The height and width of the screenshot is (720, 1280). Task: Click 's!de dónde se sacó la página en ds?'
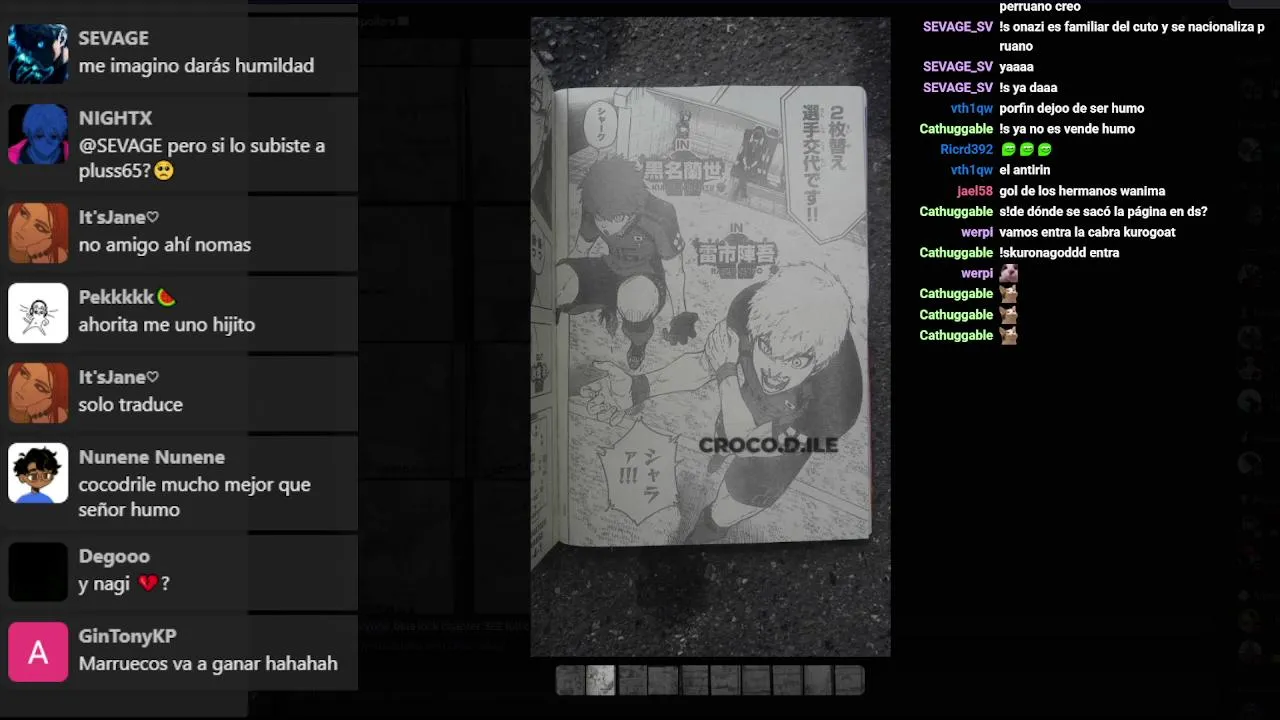click(x=1103, y=212)
